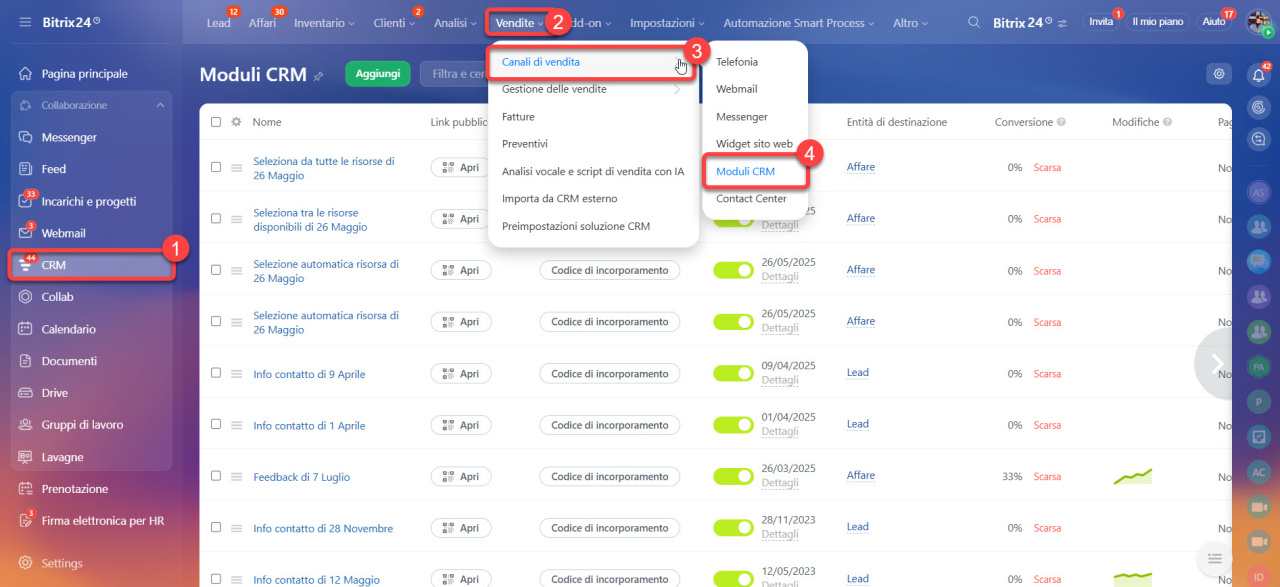
Task: Open the ID avatar in right panel
Action: click(1259, 576)
